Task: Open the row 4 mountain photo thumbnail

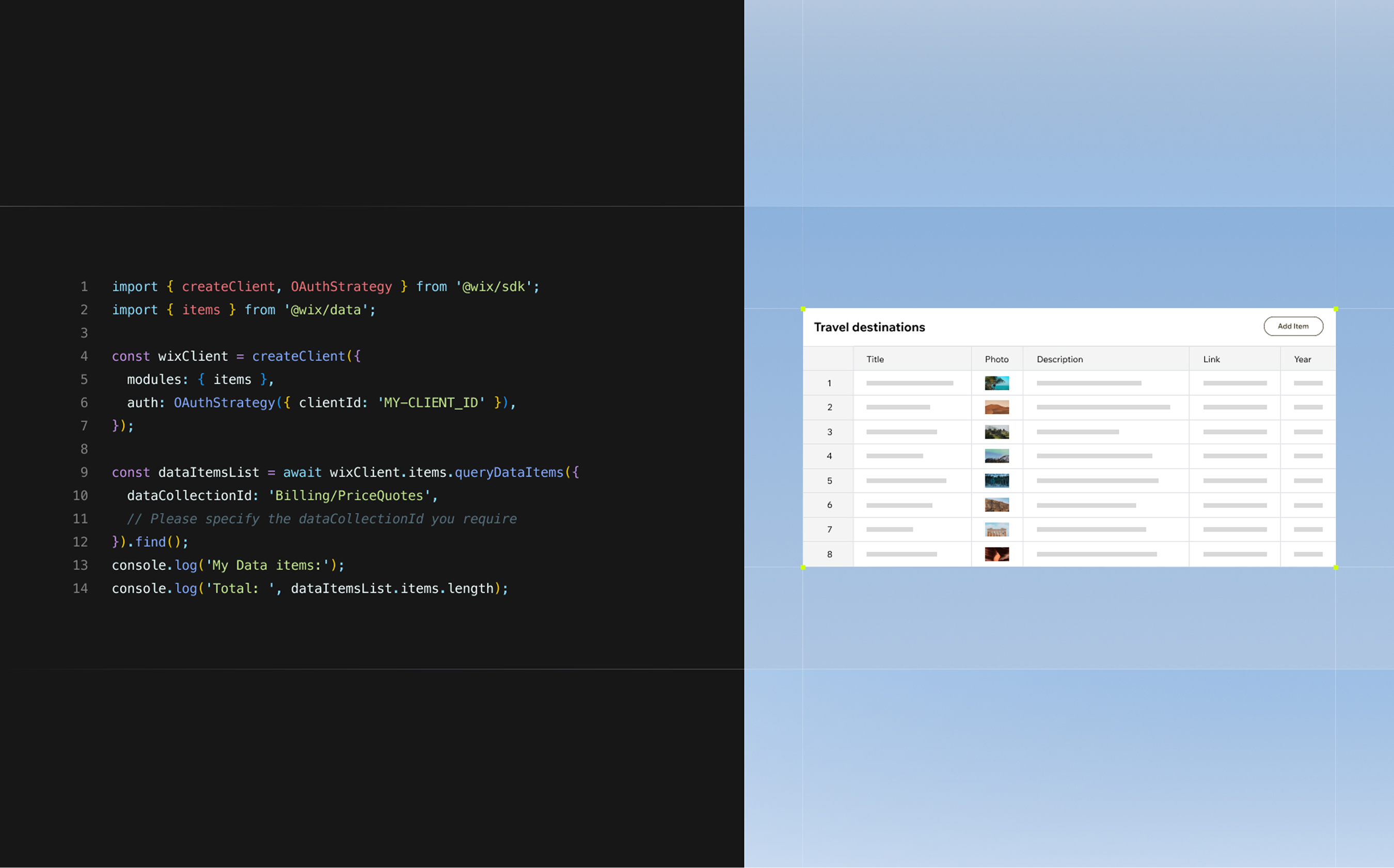Action: (x=996, y=456)
